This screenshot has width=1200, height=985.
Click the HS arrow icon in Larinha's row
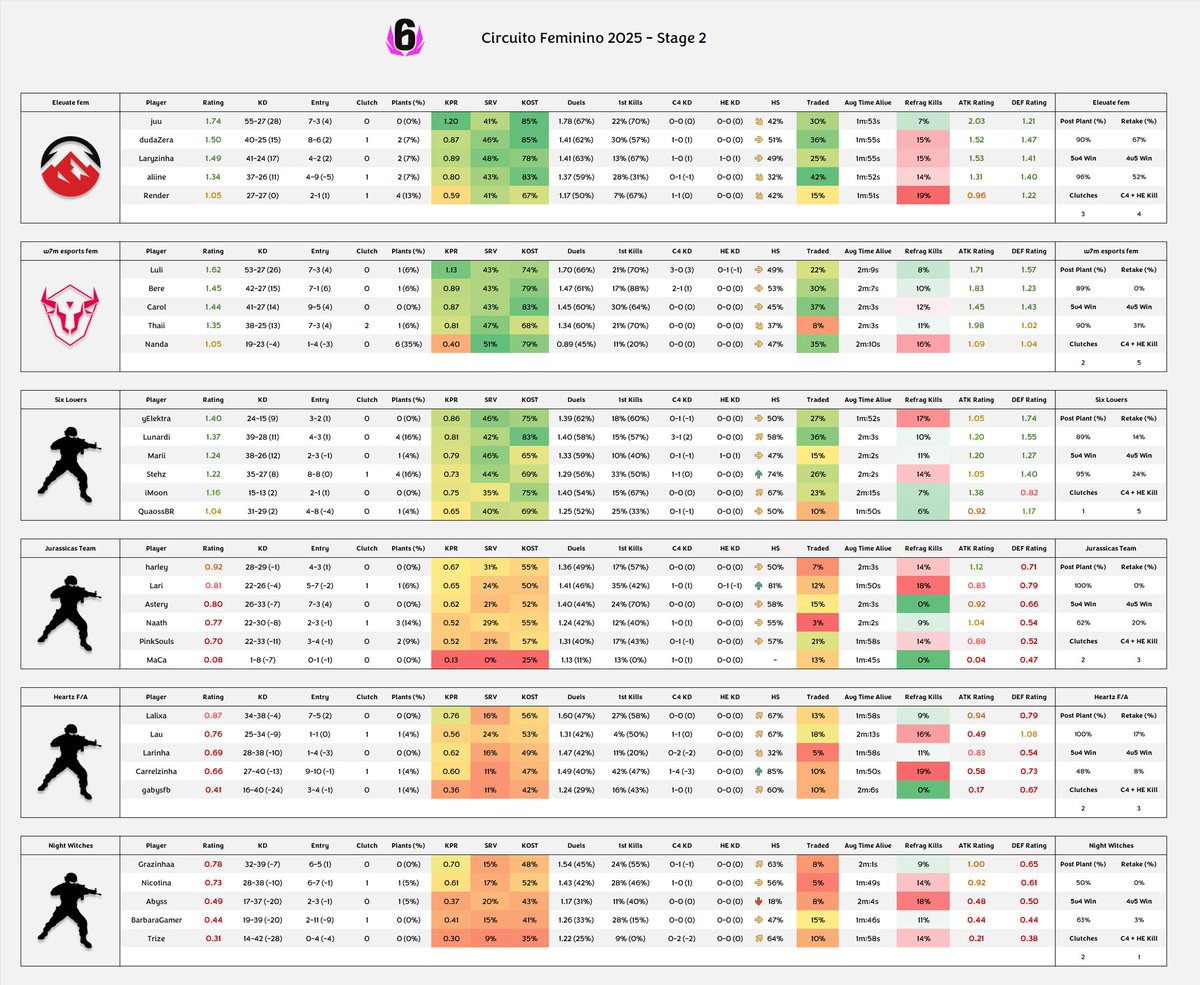click(x=760, y=753)
